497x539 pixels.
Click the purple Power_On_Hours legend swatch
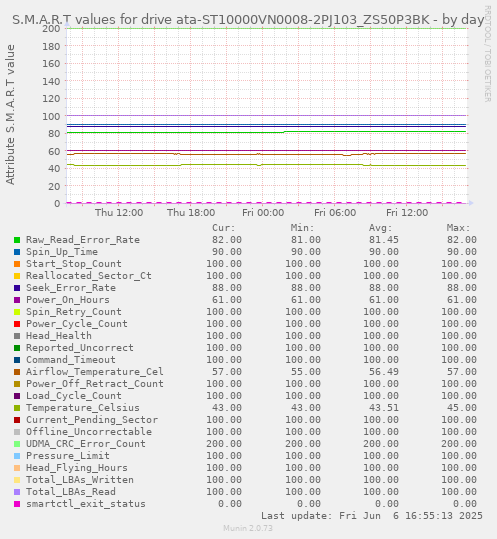(x=17, y=300)
